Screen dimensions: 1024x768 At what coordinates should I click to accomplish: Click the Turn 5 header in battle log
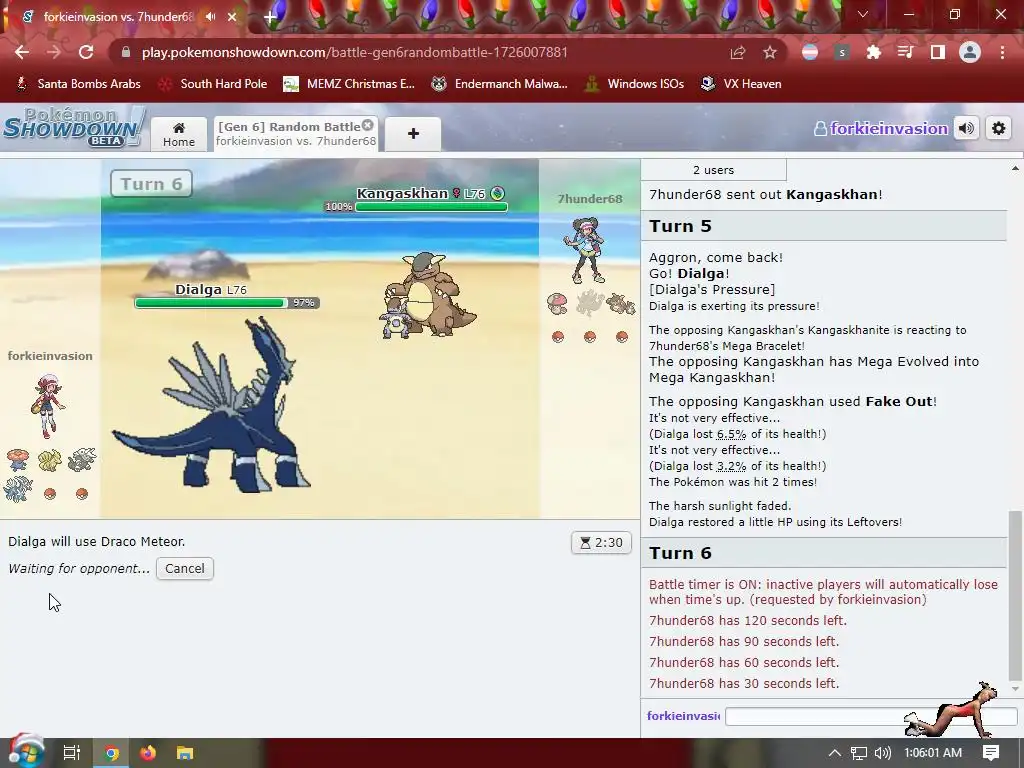click(824, 226)
